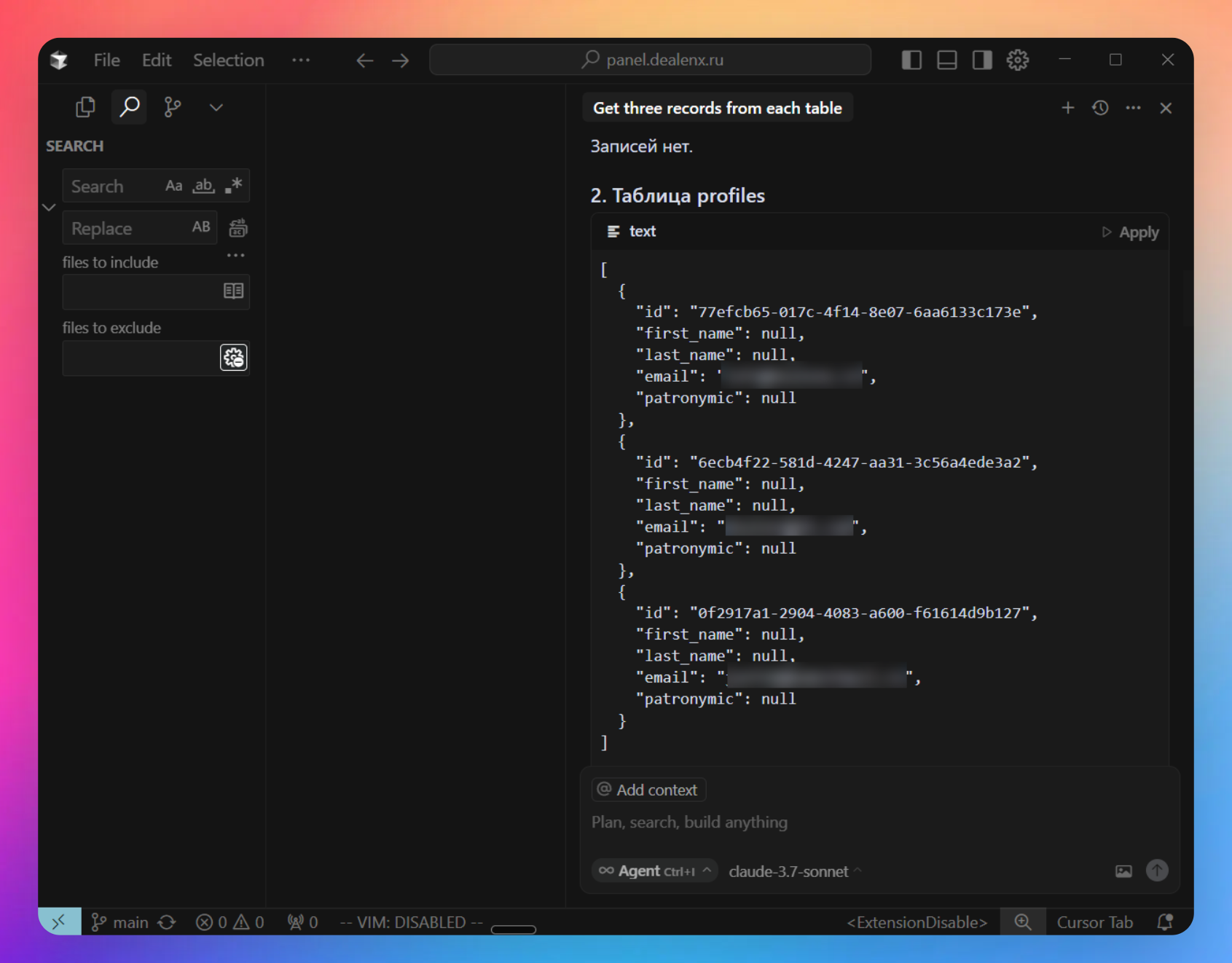Viewport: 1232px width, 963px height.
Task: Open the Source Control view icon
Action: pos(173,107)
